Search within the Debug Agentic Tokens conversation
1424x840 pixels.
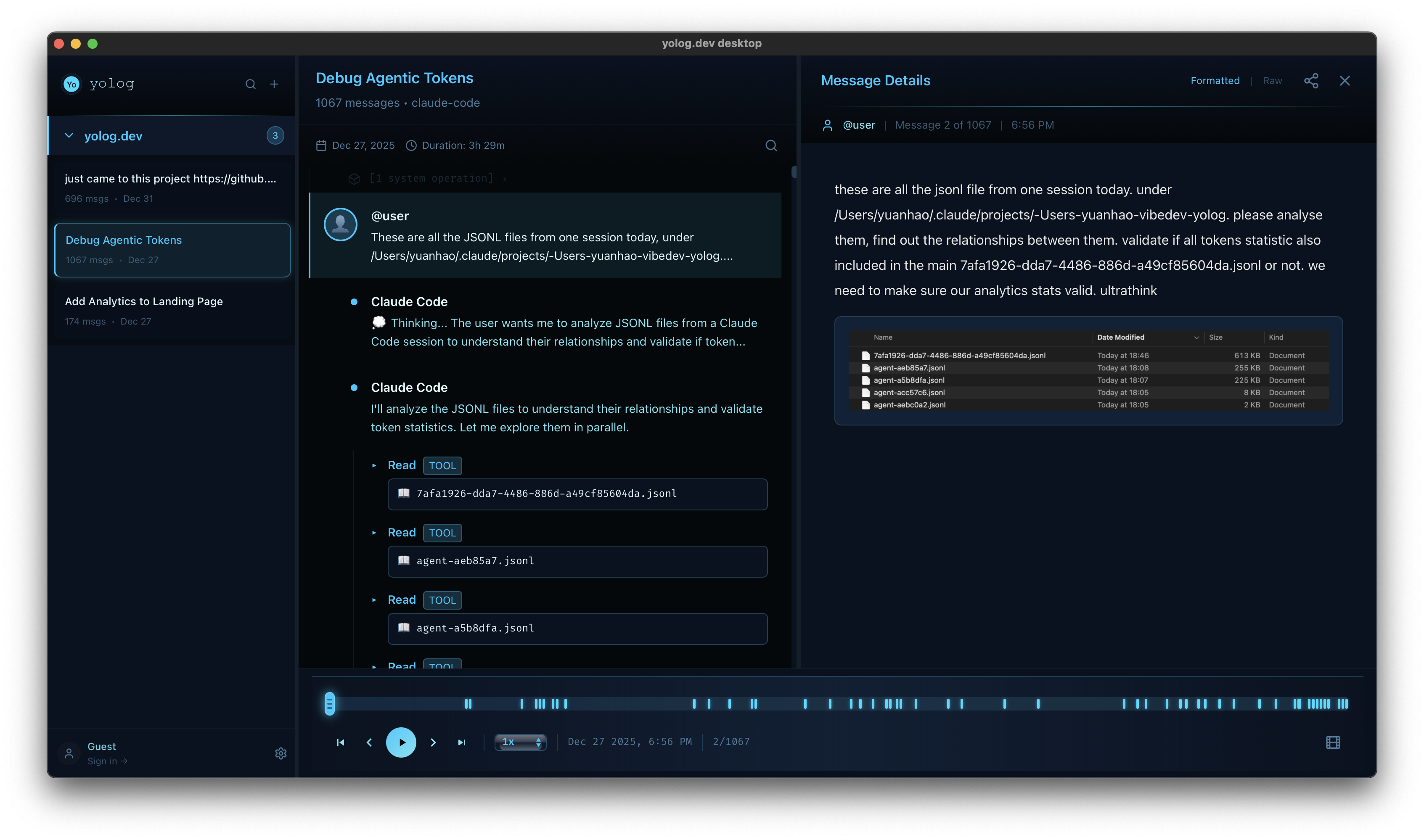(x=771, y=145)
